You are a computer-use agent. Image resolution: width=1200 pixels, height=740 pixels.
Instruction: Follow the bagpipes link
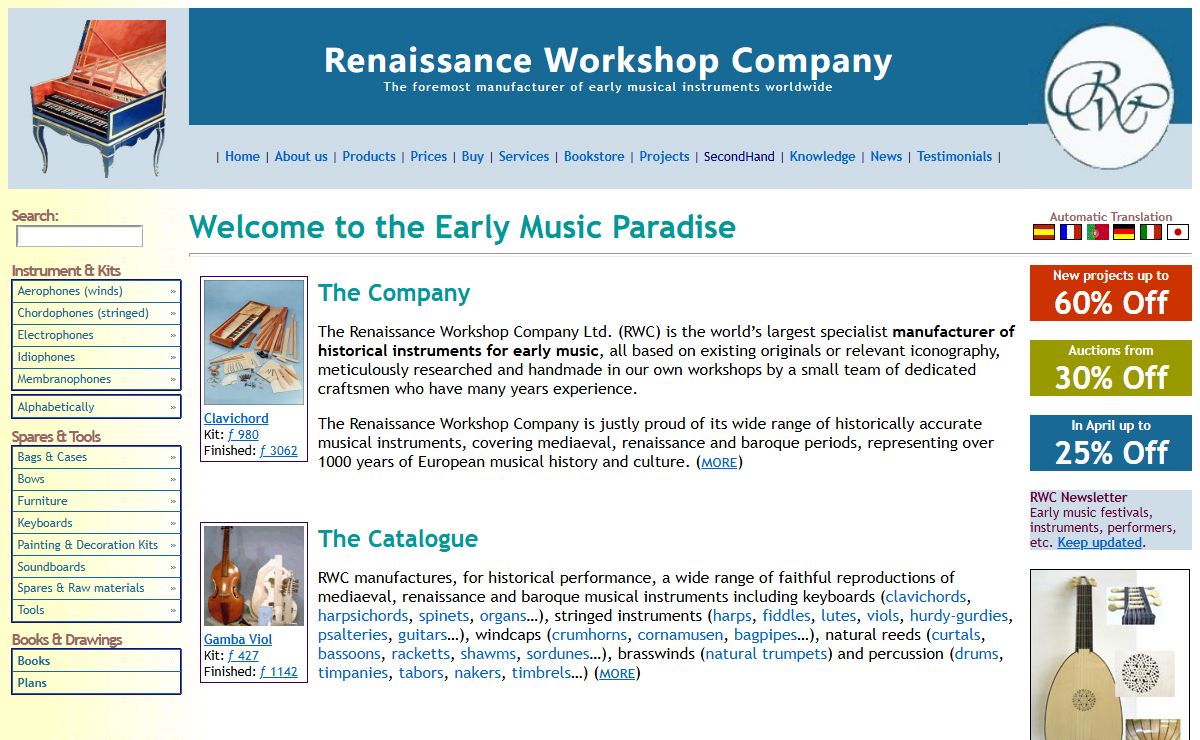click(766, 635)
